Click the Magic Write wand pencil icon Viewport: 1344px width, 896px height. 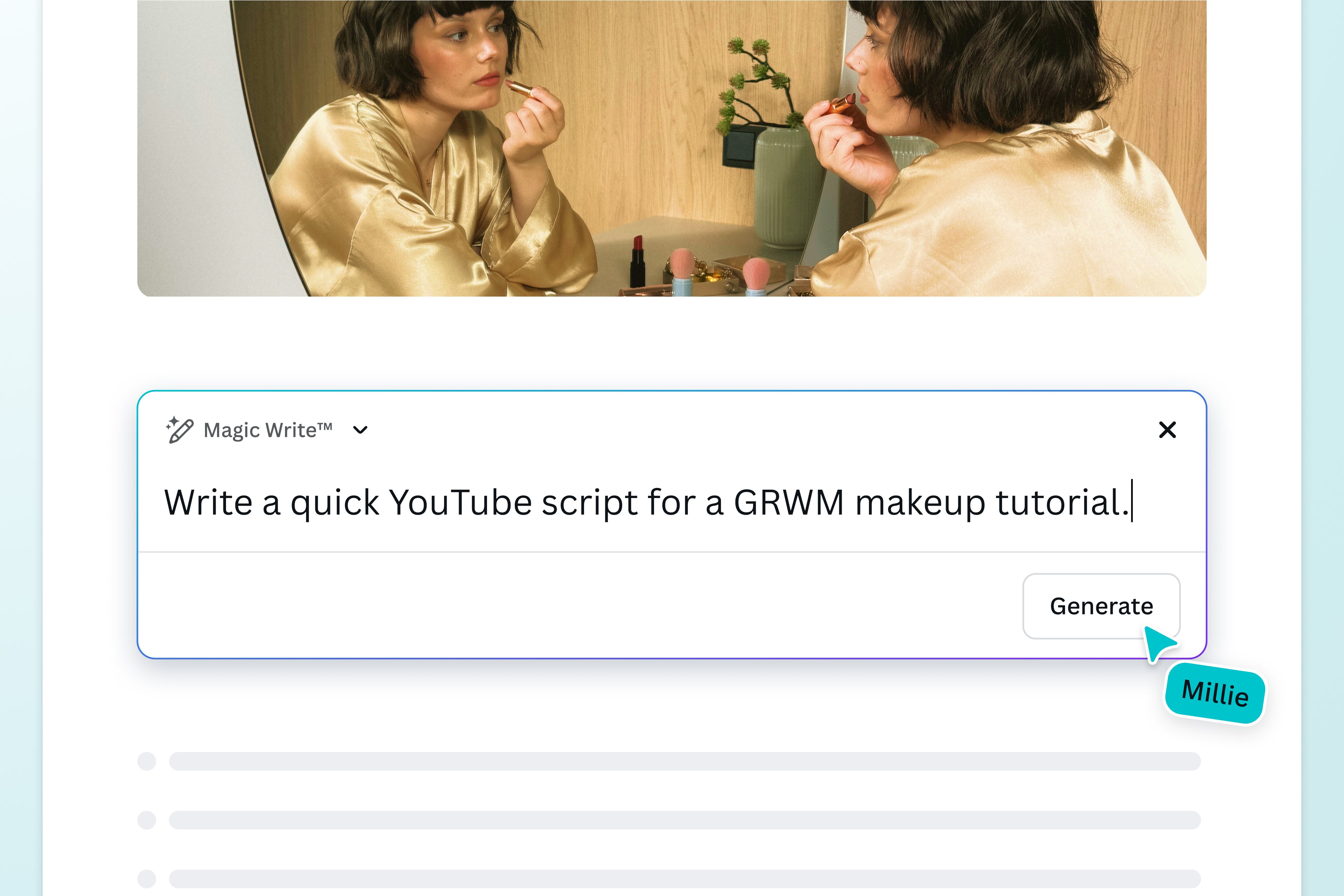[179, 430]
